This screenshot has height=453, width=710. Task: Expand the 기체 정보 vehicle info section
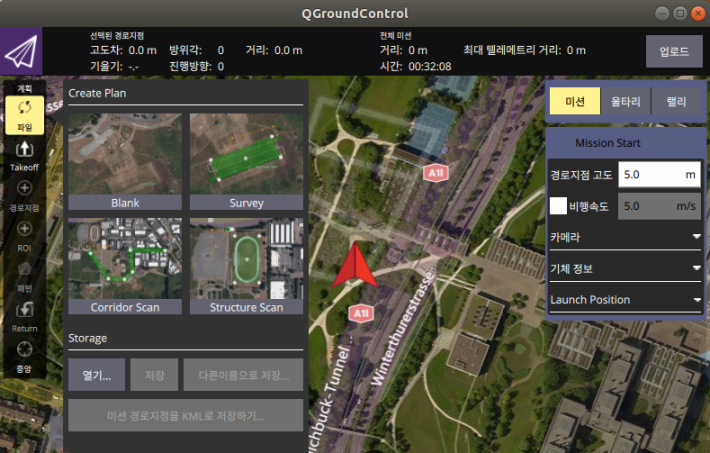click(x=625, y=269)
